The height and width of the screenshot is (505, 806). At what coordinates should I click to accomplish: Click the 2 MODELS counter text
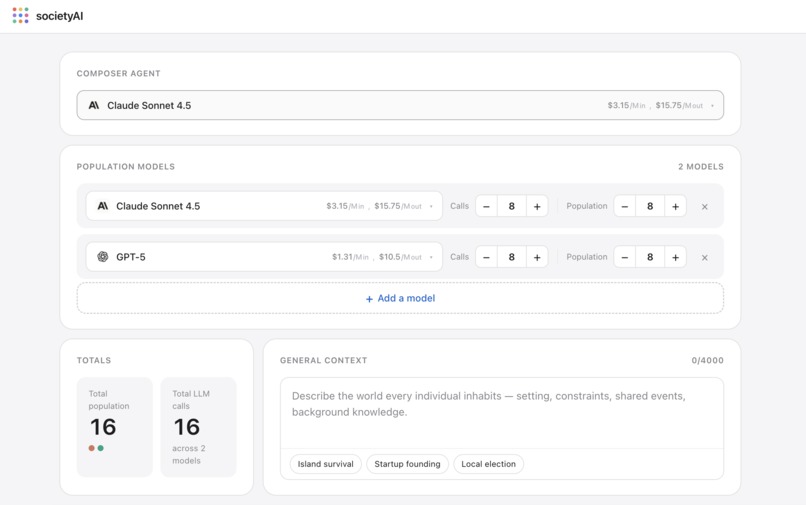pyautogui.click(x=701, y=167)
